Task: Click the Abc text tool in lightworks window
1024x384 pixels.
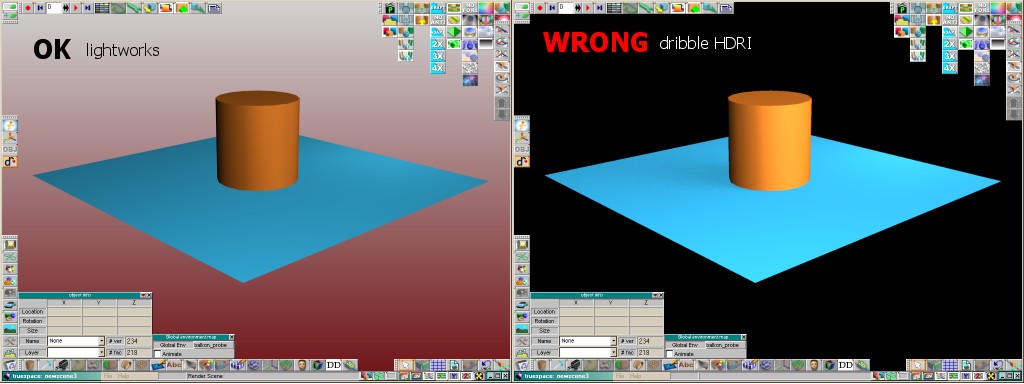Action: coord(174,364)
